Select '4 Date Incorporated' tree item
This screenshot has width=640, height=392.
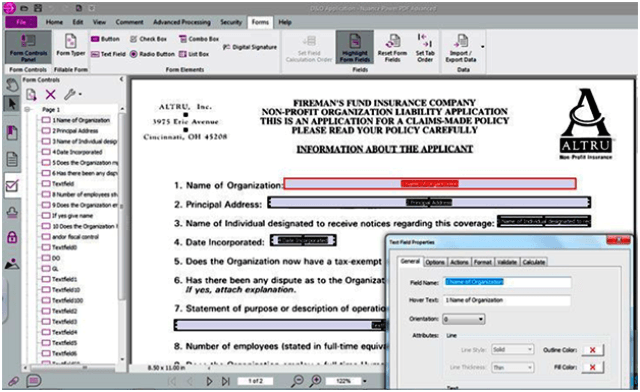coord(72,152)
